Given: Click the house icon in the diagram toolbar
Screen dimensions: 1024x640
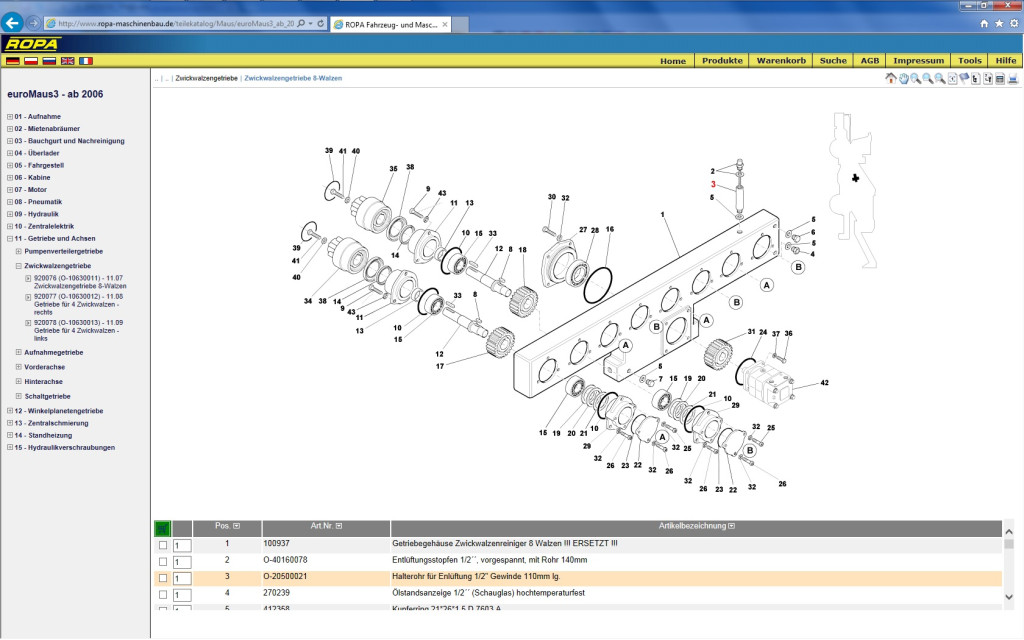Looking at the screenshot, I should [x=891, y=78].
